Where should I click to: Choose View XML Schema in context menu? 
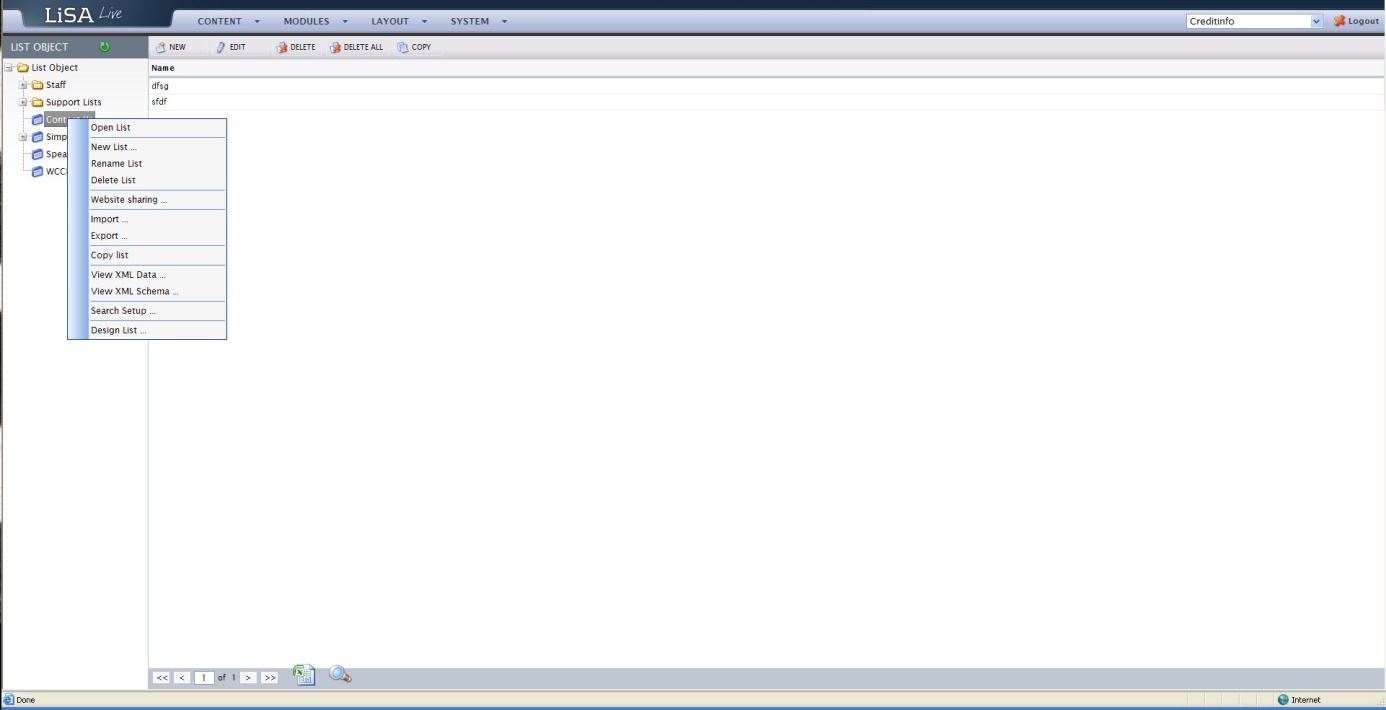tap(134, 292)
